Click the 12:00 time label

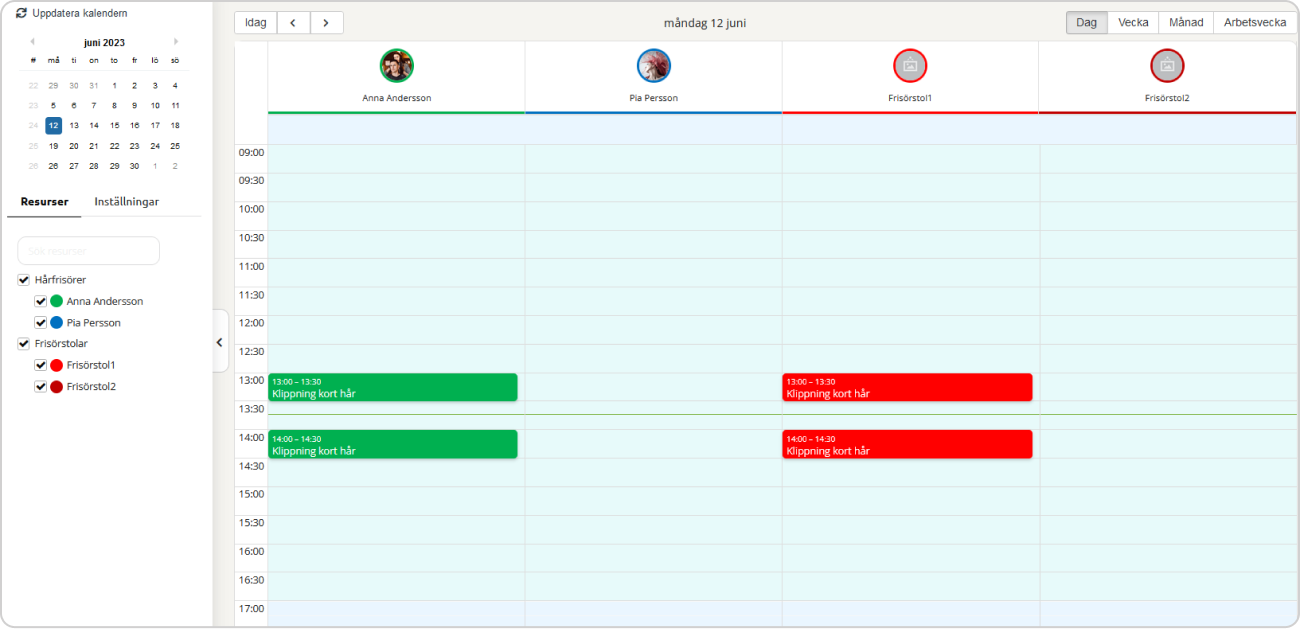[251, 323]
